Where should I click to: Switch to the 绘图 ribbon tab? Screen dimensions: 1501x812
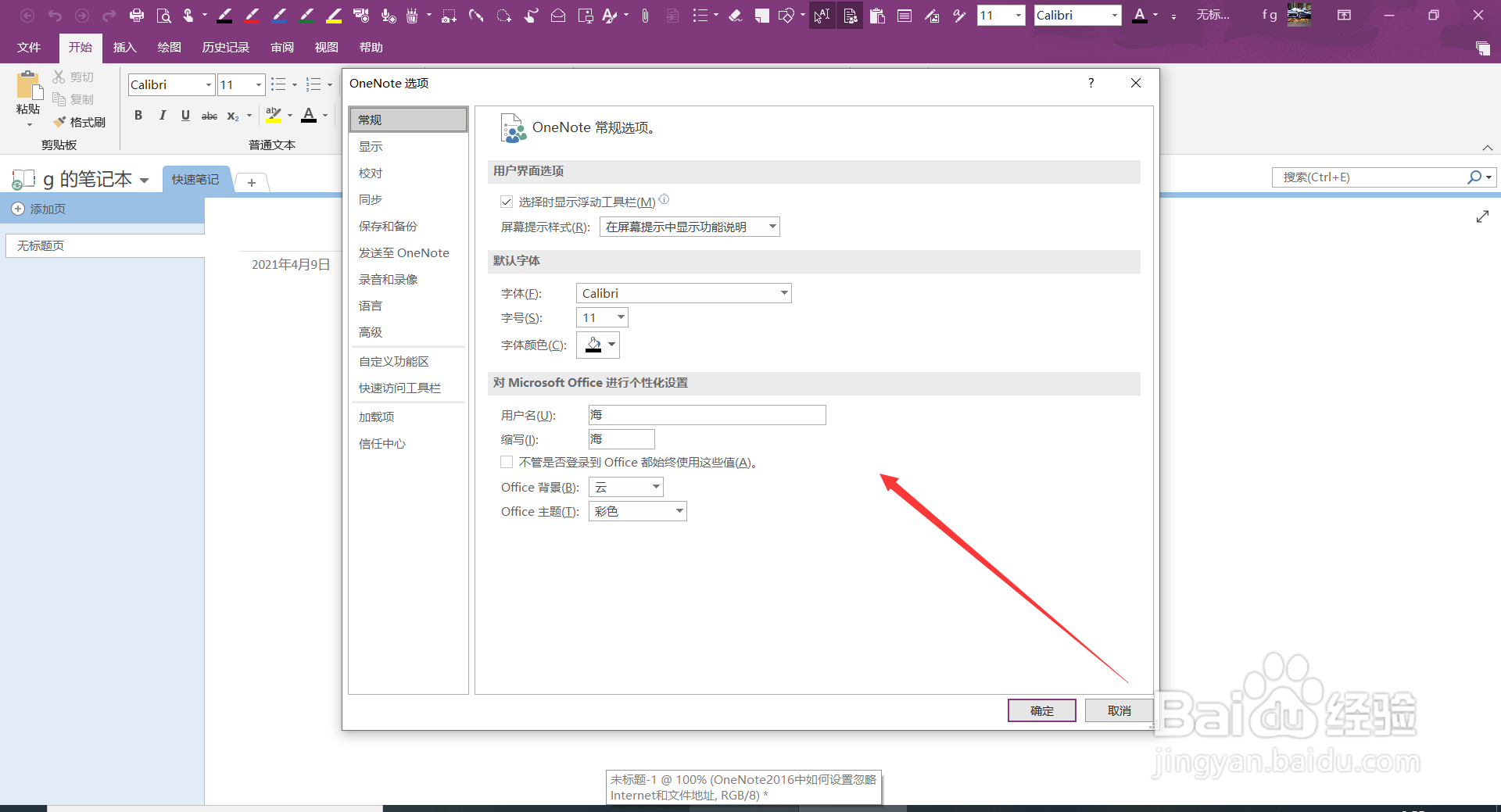pyautogui.click(x=169, y=47)
